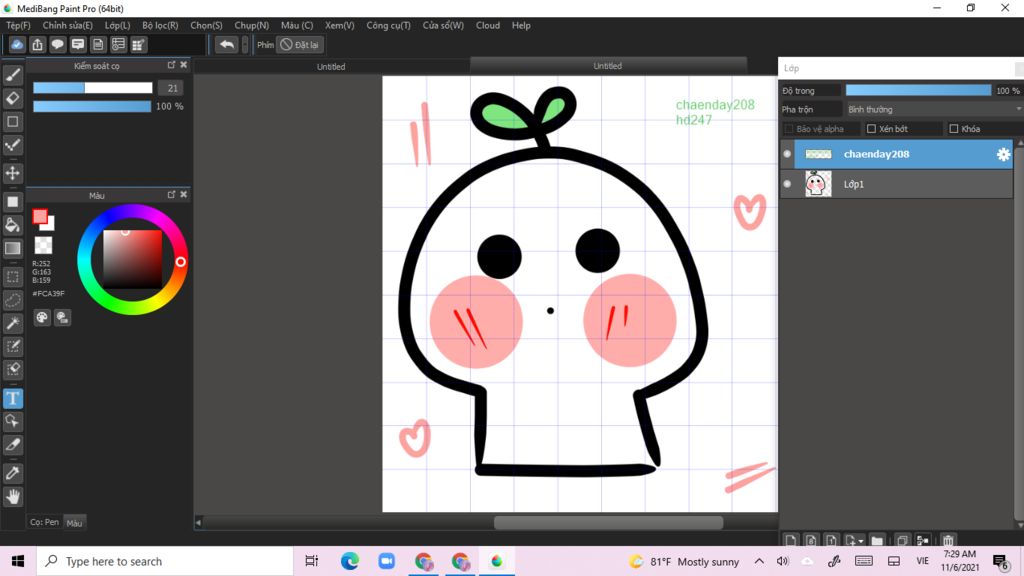Click the export/share icon in toolbar

37,44
